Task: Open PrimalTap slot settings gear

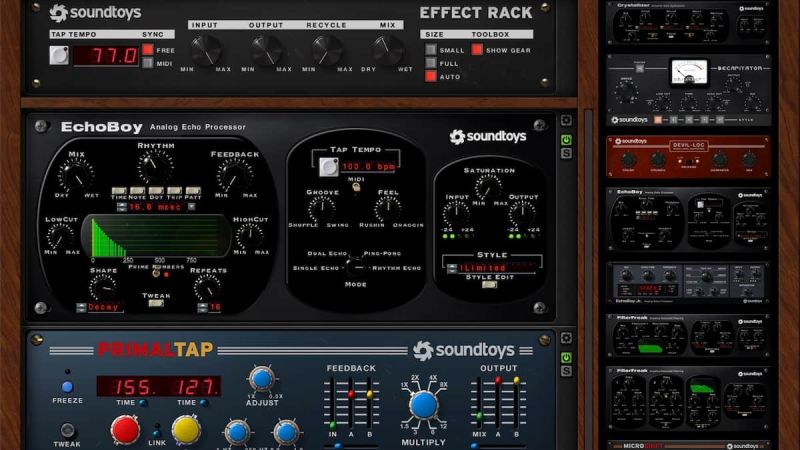Action: coord(566,338)
